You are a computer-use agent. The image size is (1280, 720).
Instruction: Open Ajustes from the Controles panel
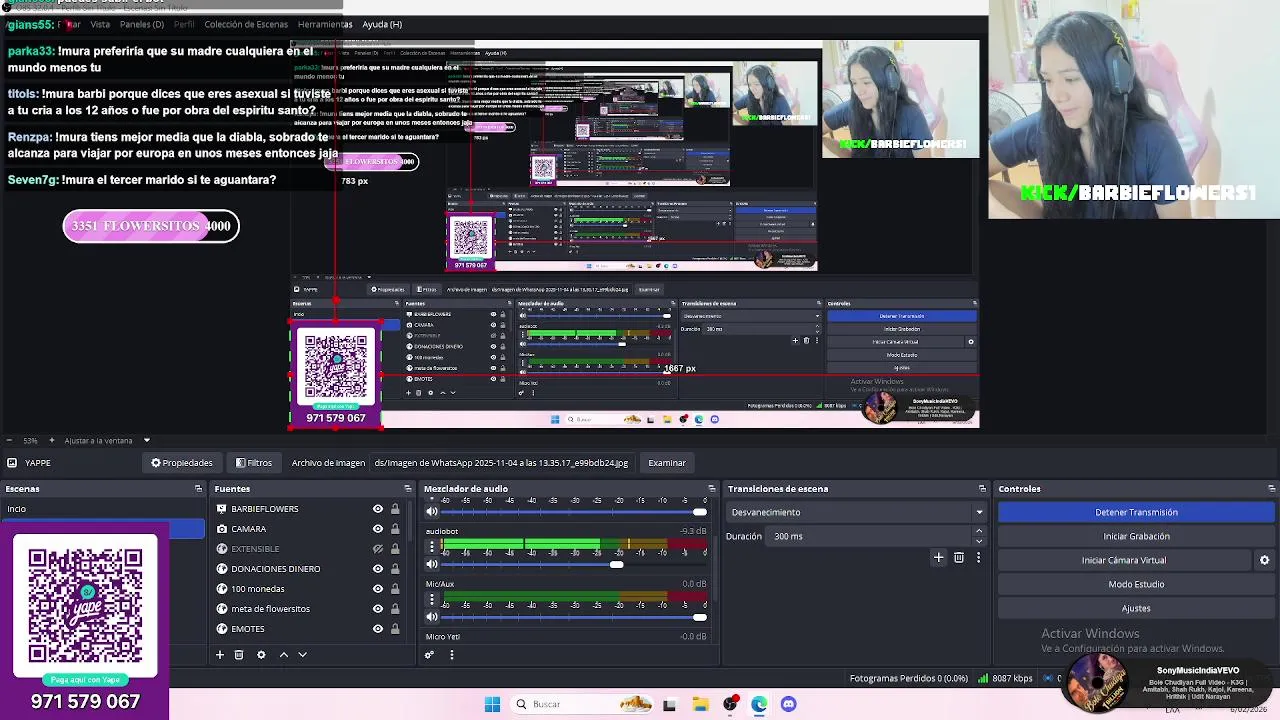[x=1136, y=608]
